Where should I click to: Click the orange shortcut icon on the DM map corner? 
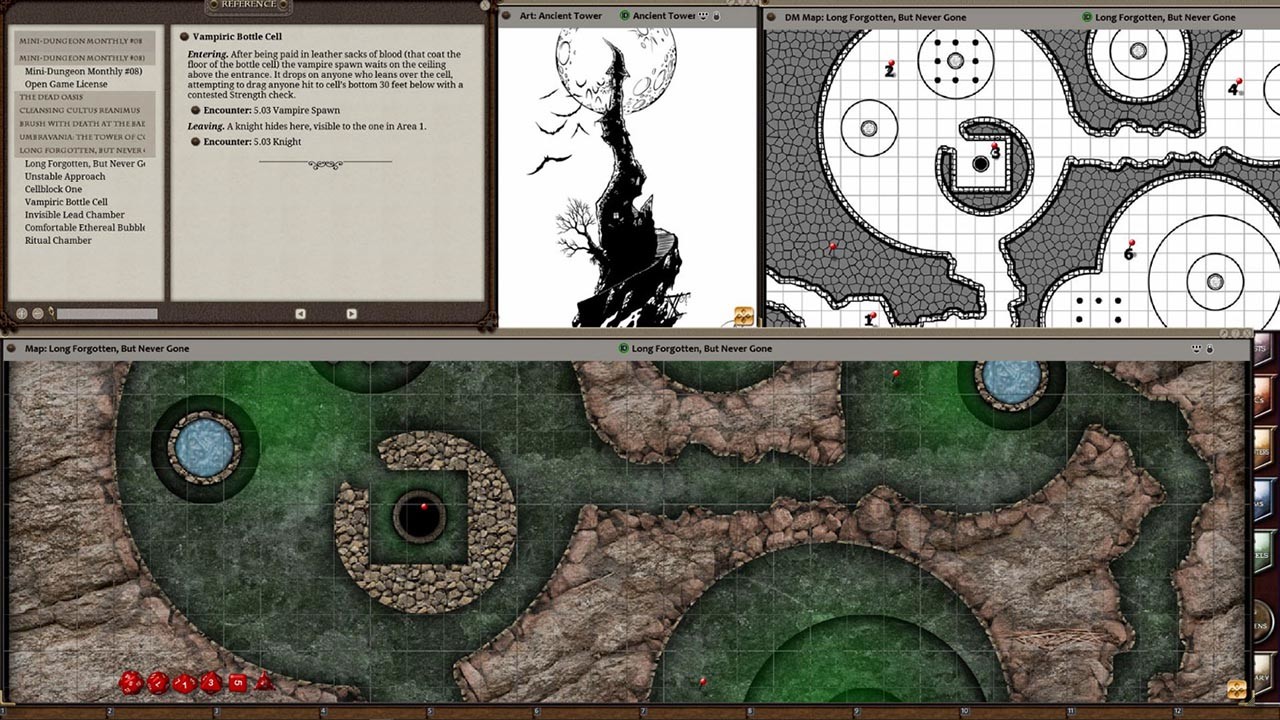[x=743, y=315]
